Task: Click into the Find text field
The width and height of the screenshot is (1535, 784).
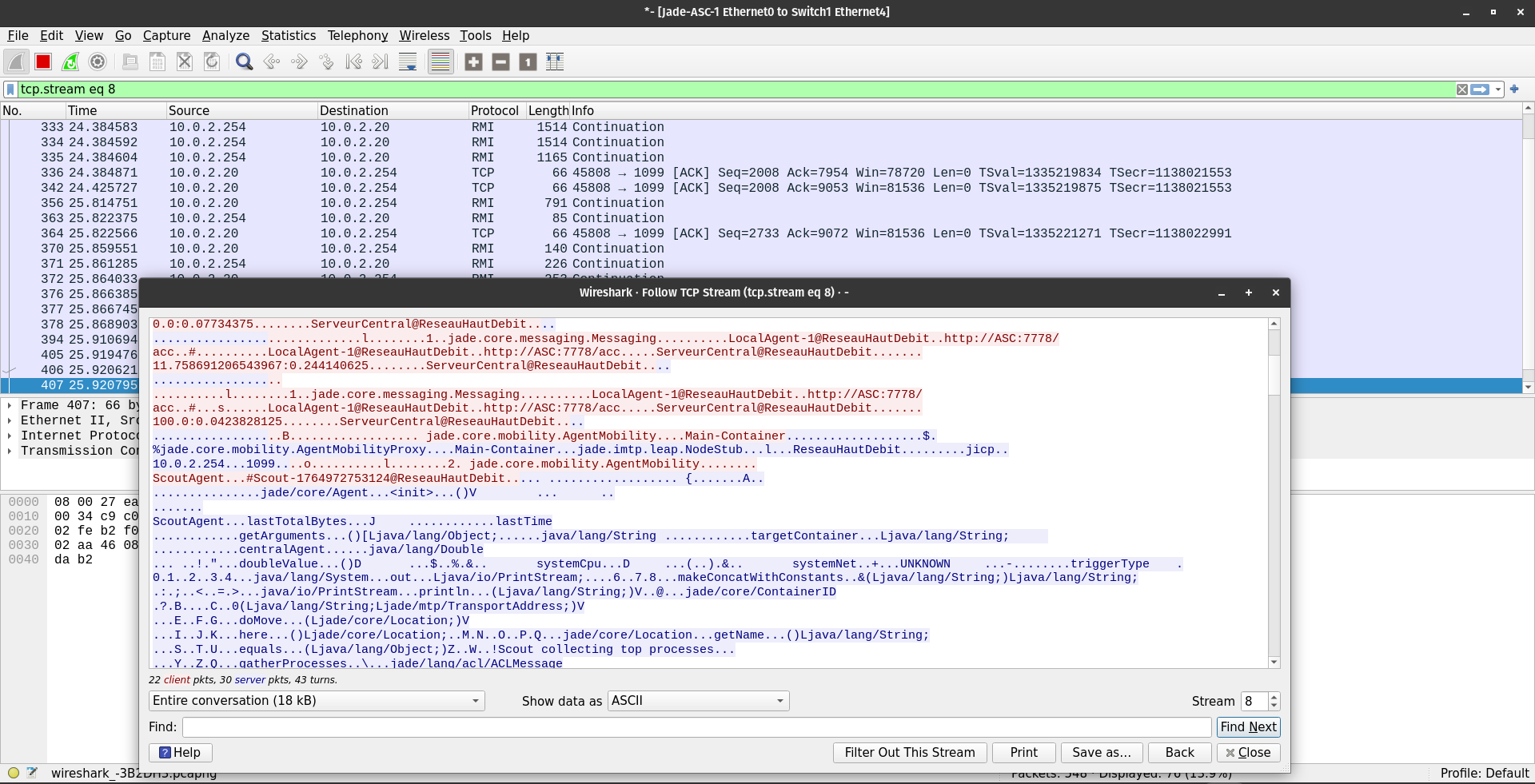Action: click(696, 727)
